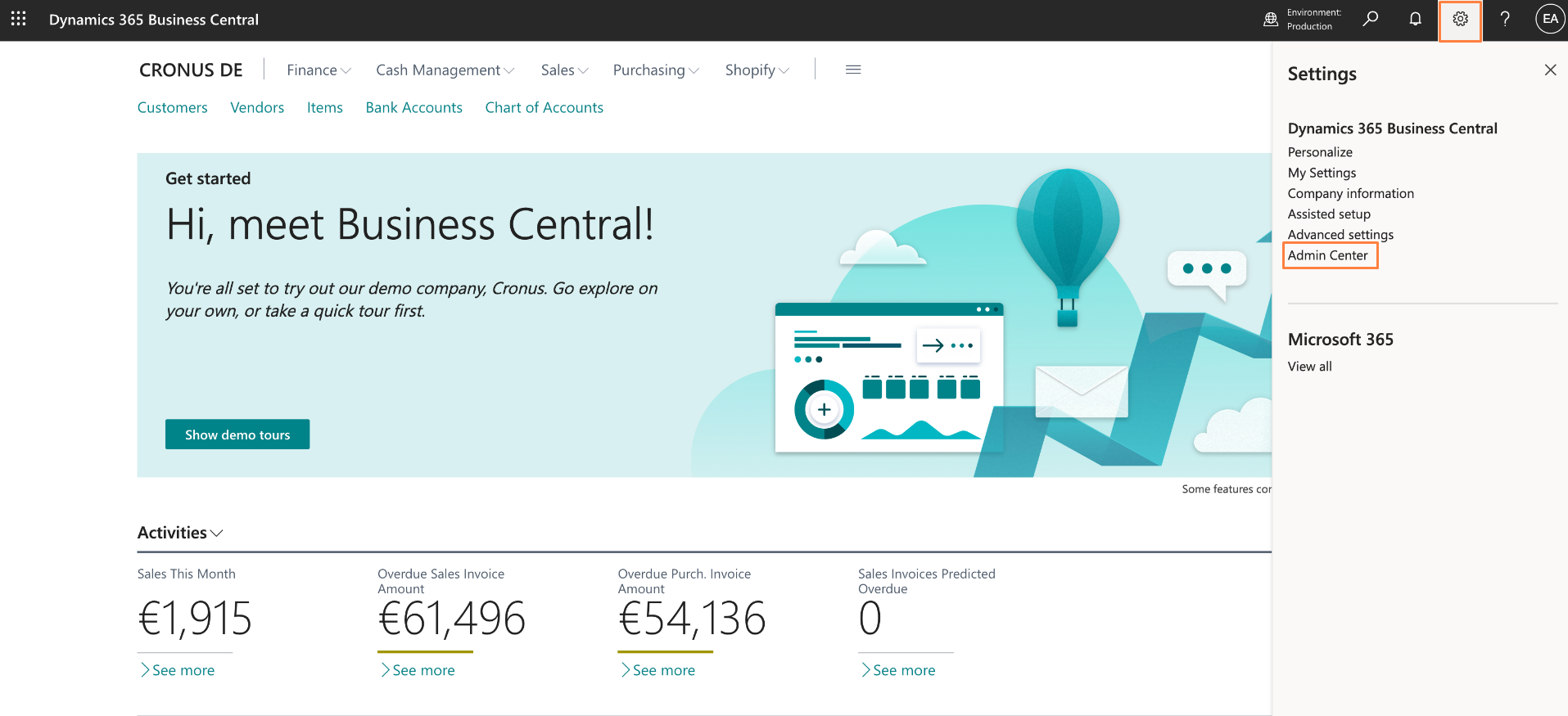See more under Overdue Sales Invoice Amount
1568x716 pixels.
click(x=417, y=670)
